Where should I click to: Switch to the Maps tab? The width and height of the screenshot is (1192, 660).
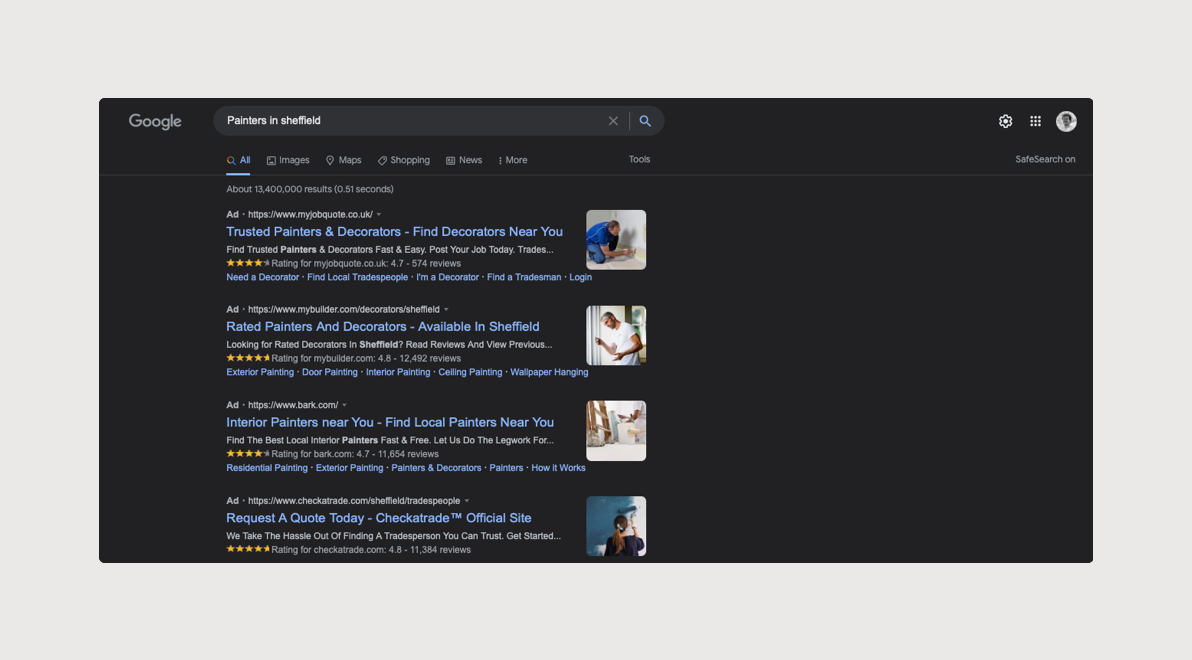tap(344, 160)
